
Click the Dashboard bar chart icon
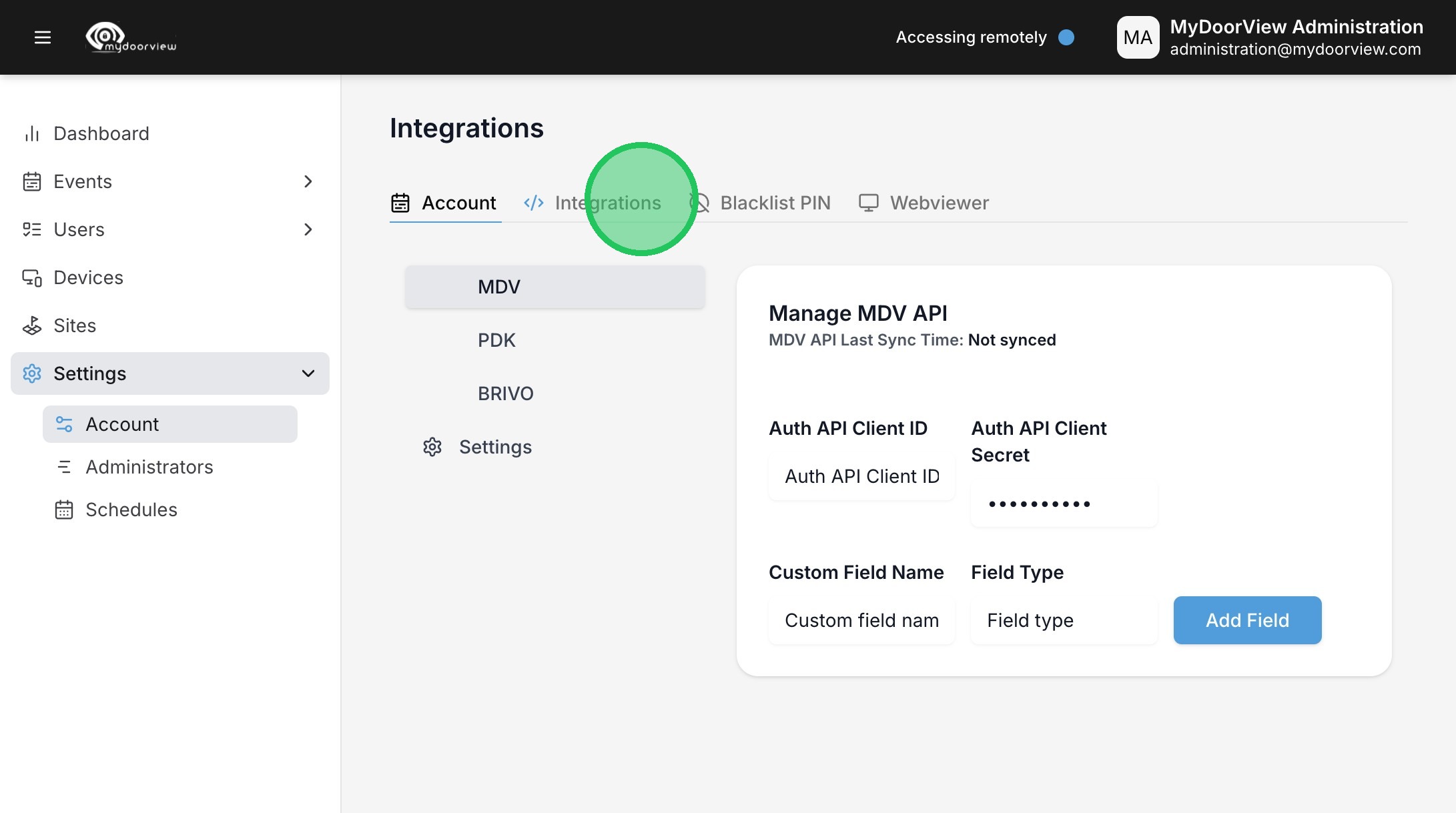pyautogui.click(x=31, y=134)
